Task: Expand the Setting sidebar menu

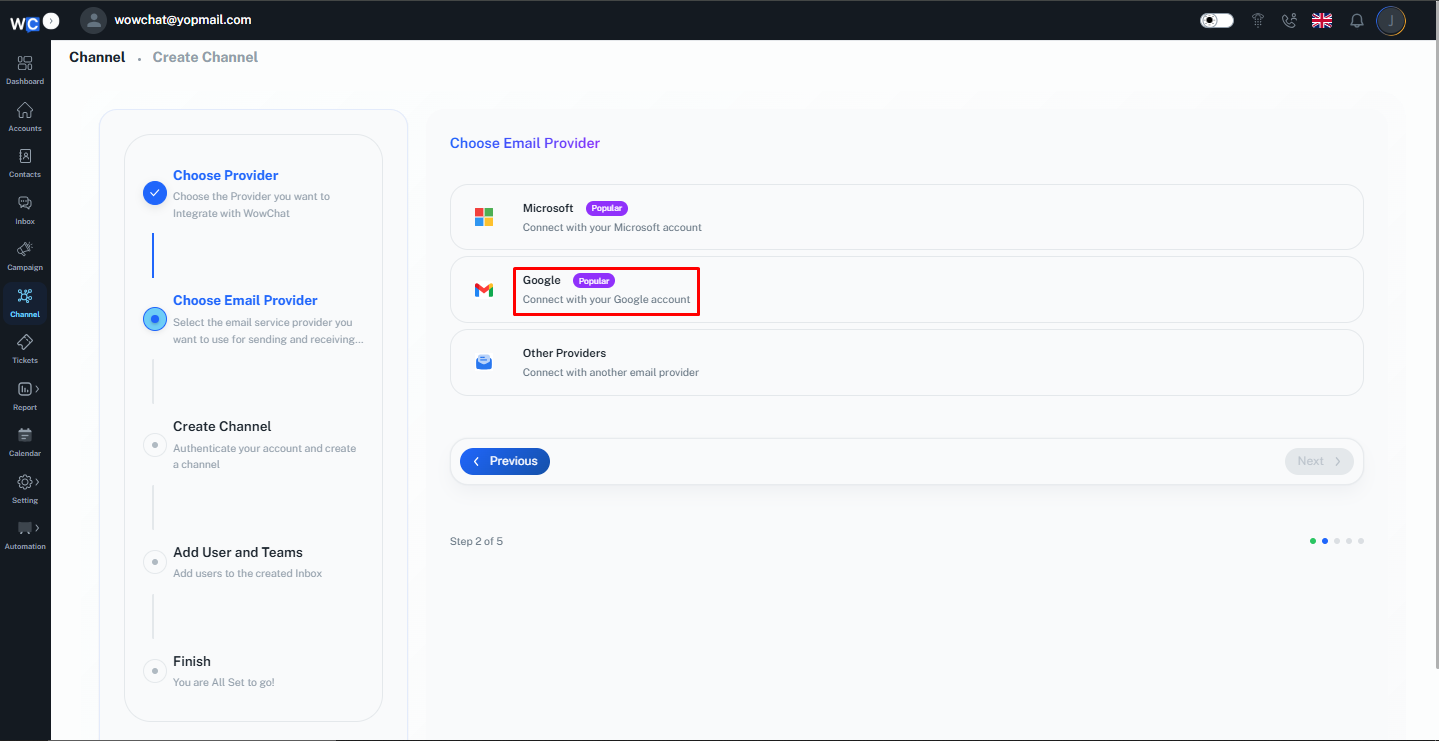Action: (x=25, y=489)
